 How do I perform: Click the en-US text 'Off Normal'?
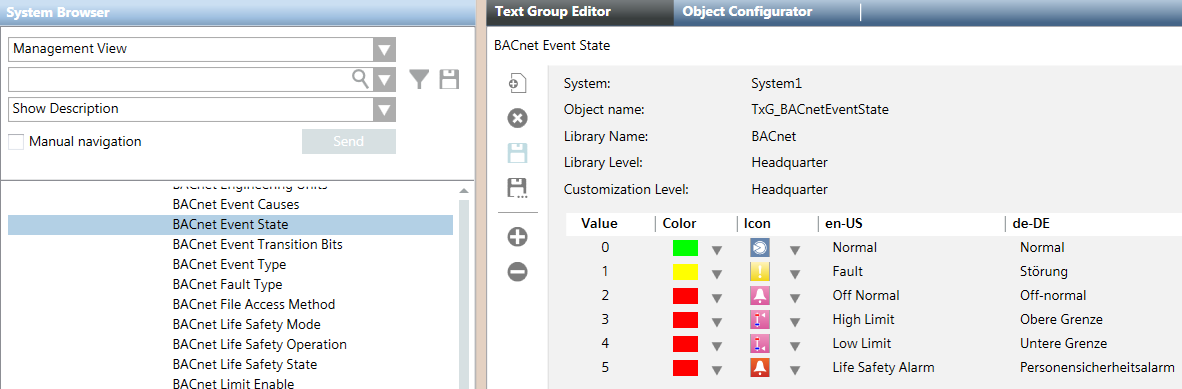click(865, 296)
